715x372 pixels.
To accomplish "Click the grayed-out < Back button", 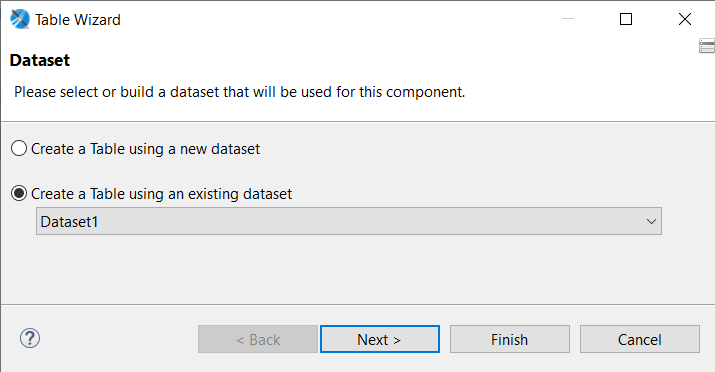I will [x=258, y=339].
